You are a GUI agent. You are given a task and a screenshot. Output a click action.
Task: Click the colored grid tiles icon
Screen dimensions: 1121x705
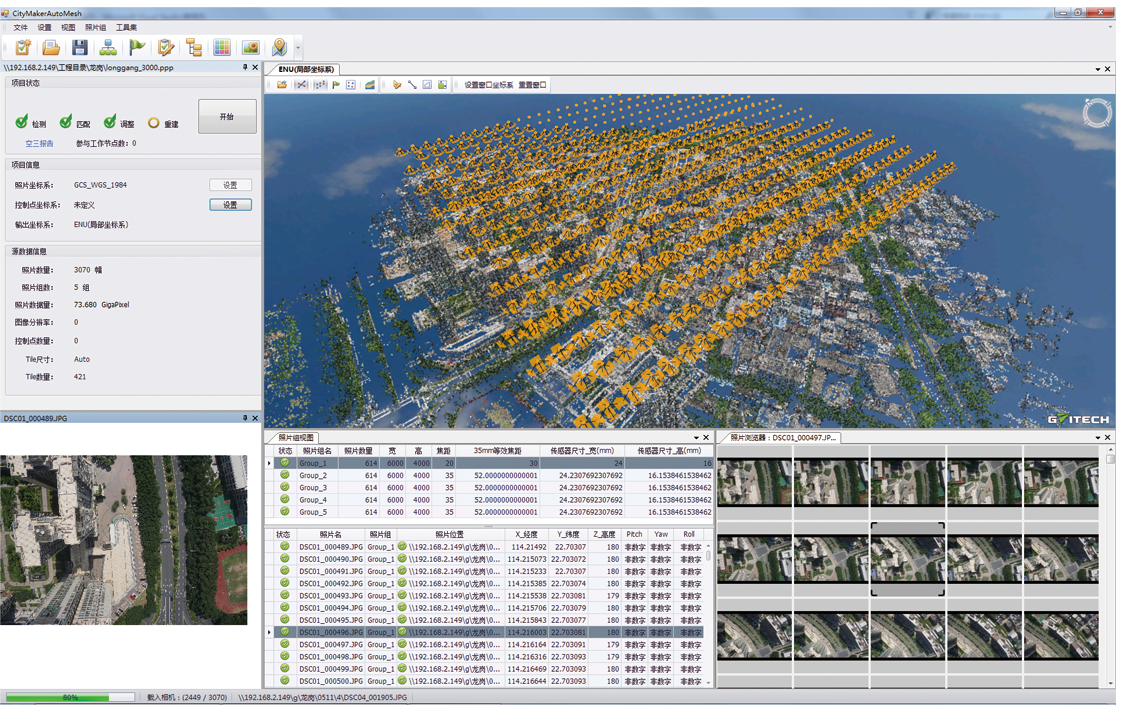[x=222, y=47]
